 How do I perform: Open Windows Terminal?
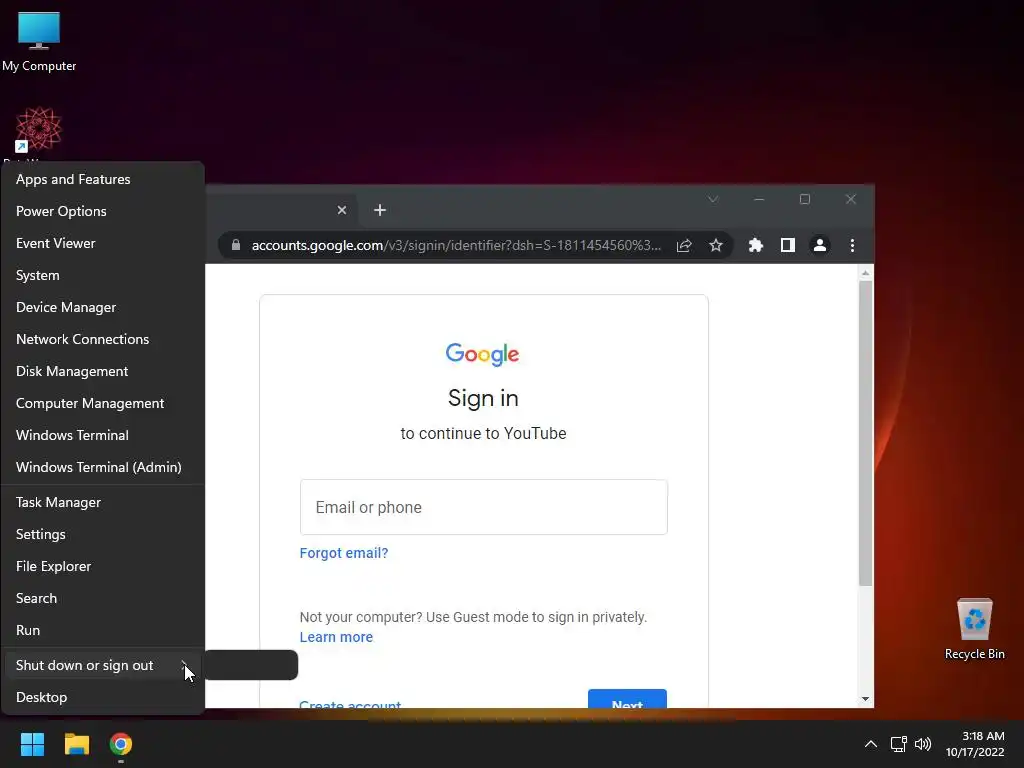tap(103, 436)
